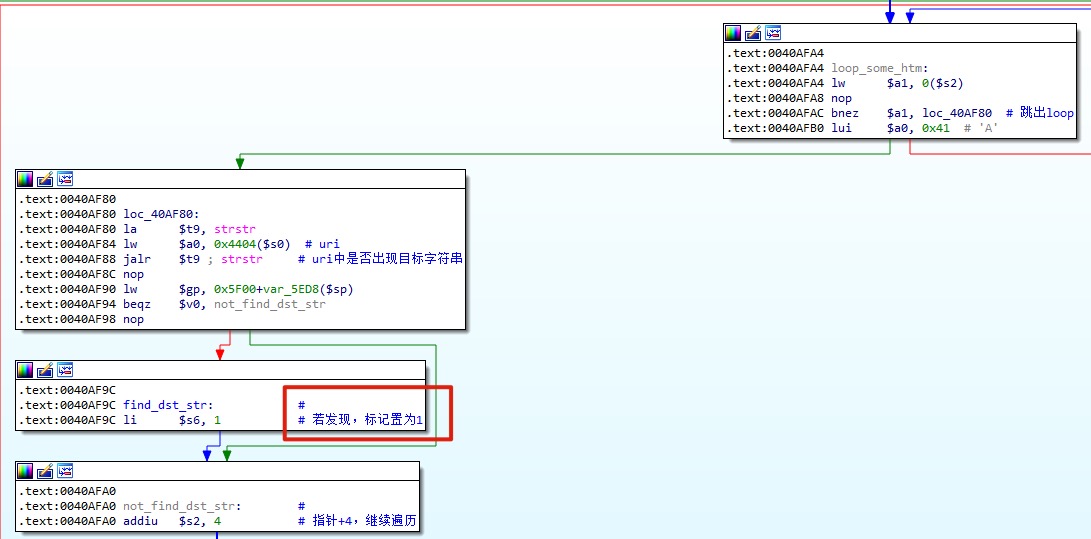
Task: Follow not_find_dst_str target in beqz instruction
Action: 269,304
